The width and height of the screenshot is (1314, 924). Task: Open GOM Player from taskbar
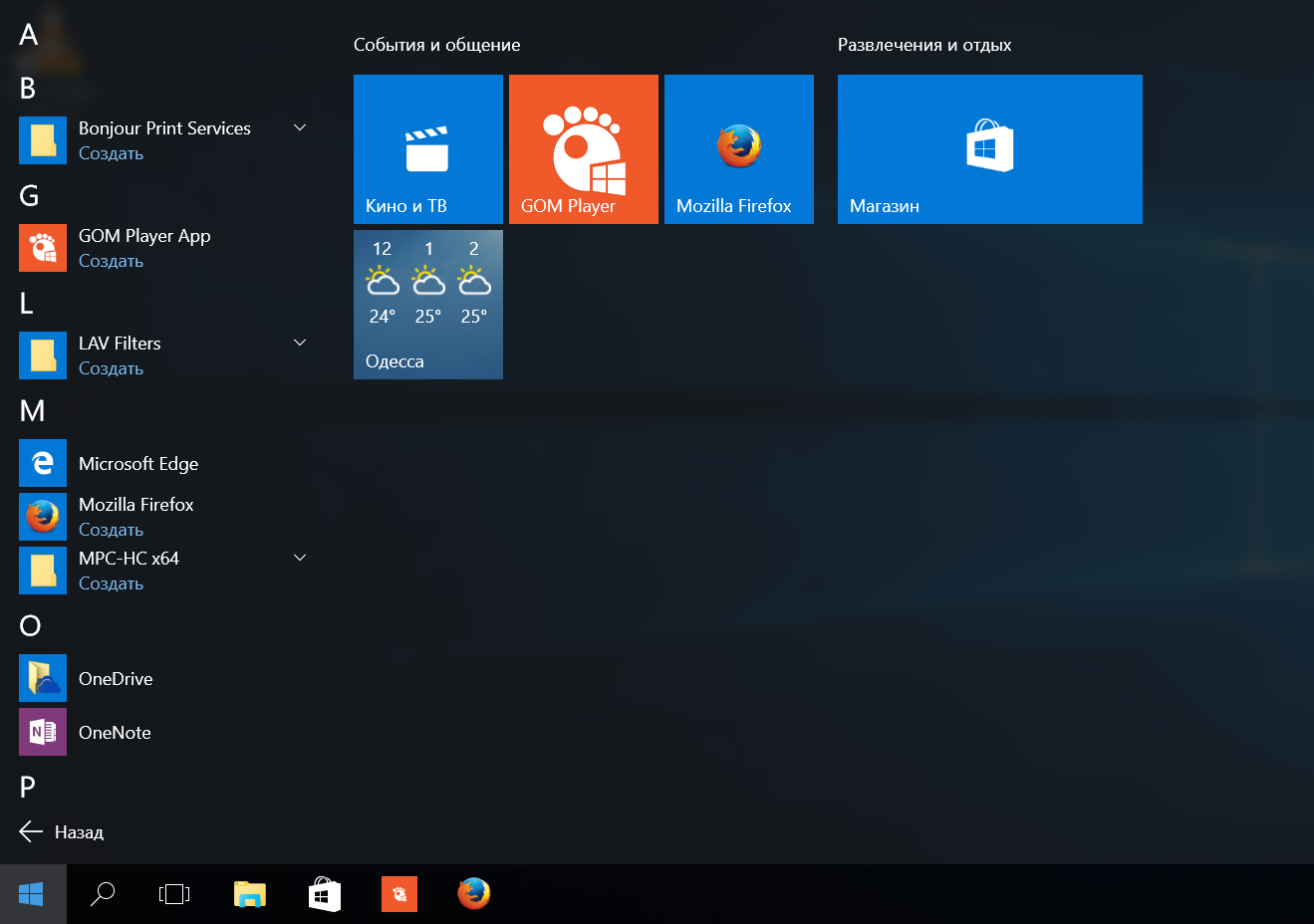pyautogui.click(x=399, y=894)
